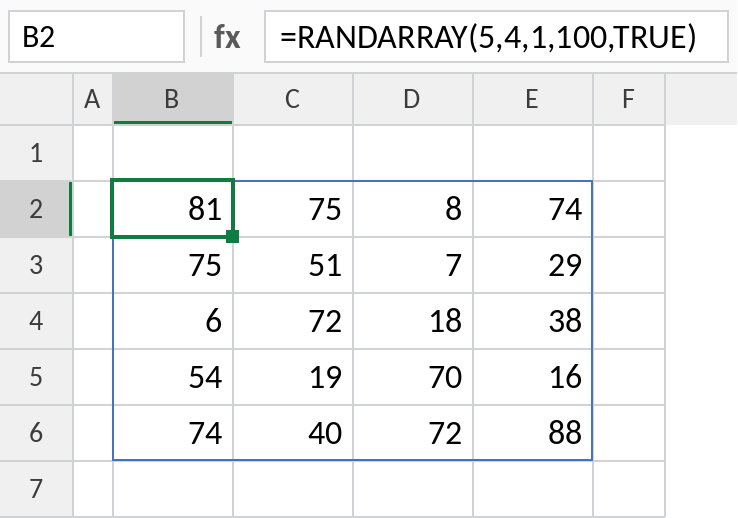Screen dimensions: 738x518
Task: Select column F header
Action: point(629,99)
